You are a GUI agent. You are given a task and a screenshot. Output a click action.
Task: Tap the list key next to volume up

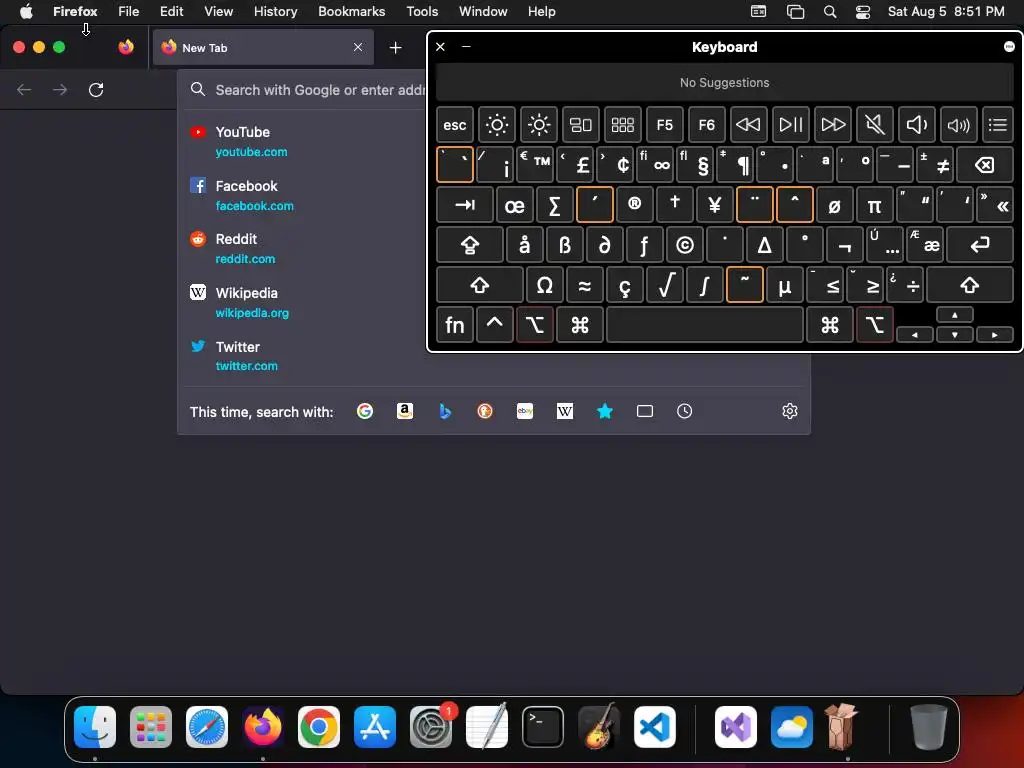click(x=998, y=124)
